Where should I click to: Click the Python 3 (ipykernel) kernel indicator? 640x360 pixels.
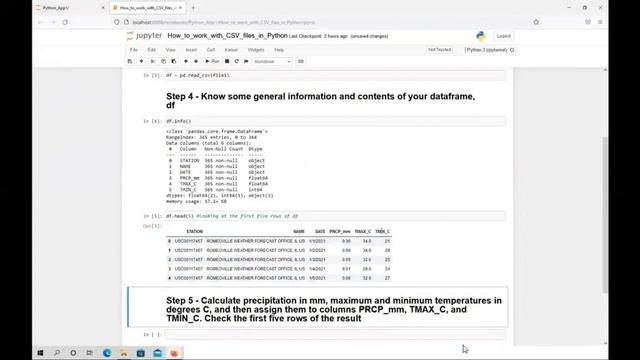pyautogui.click(x=487, y=50)
